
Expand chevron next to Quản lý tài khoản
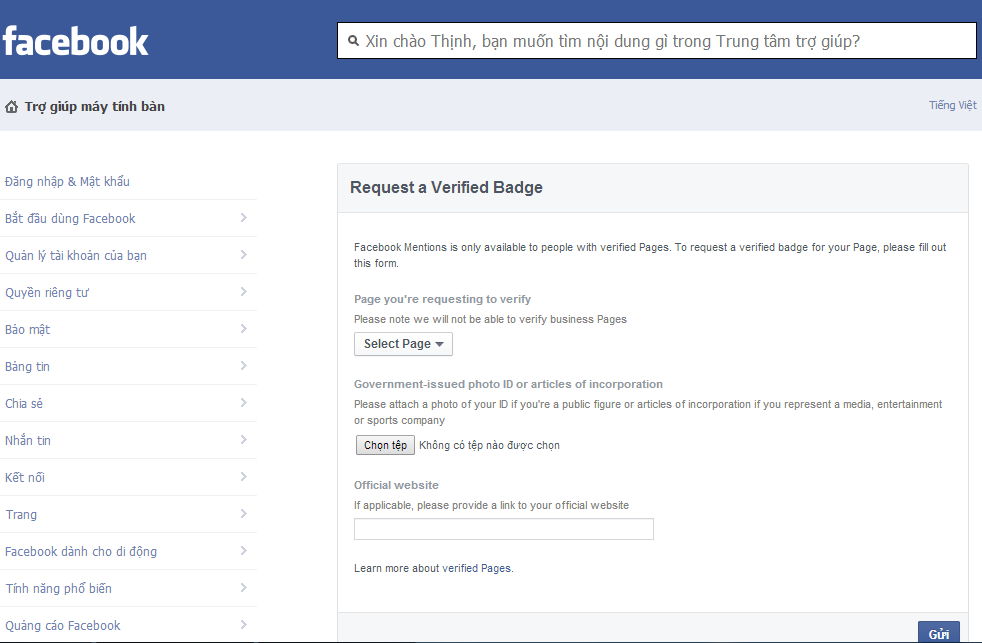click(x=244, y=255)
